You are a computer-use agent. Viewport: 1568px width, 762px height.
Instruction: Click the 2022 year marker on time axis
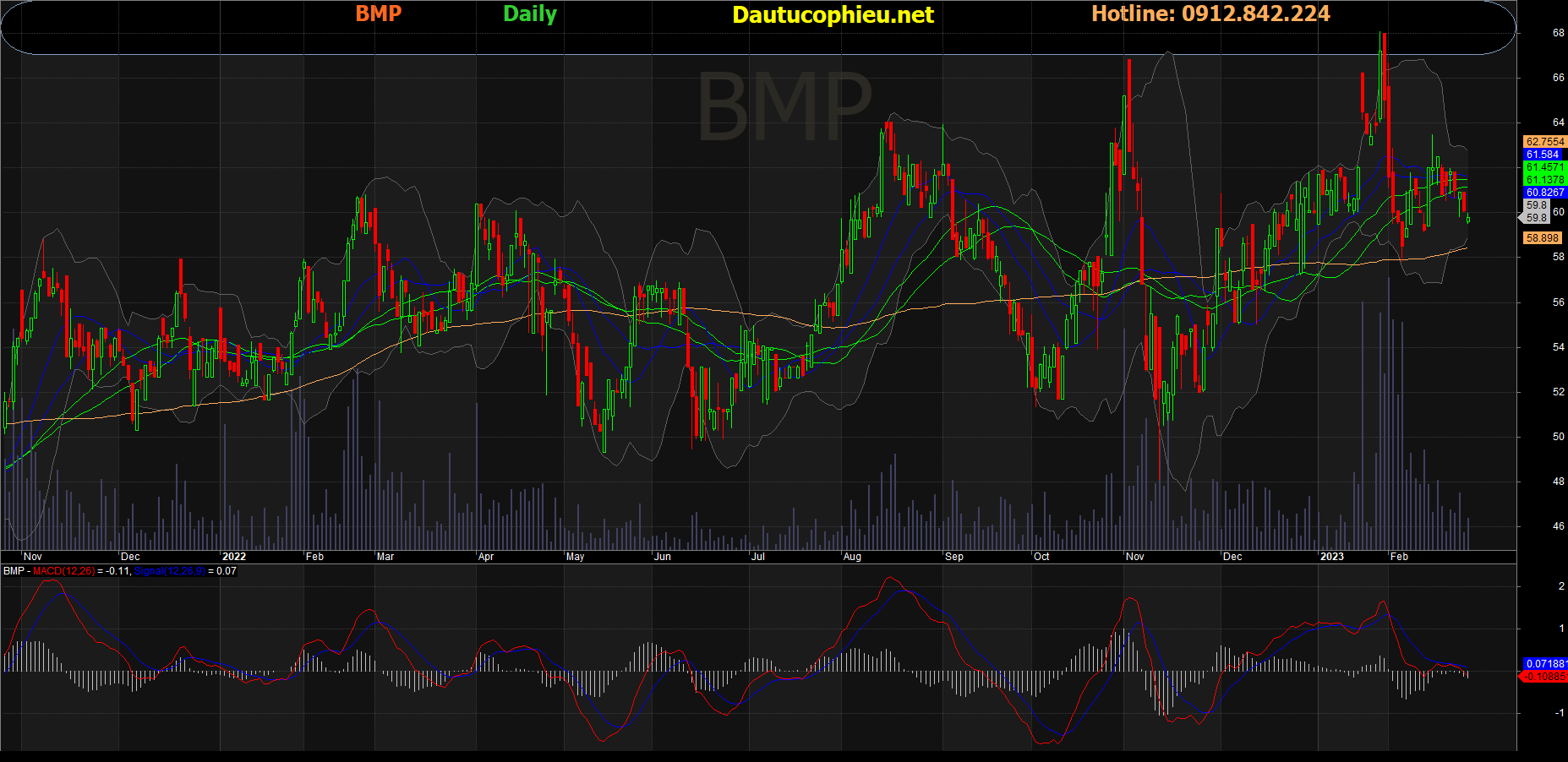[233, 557]
